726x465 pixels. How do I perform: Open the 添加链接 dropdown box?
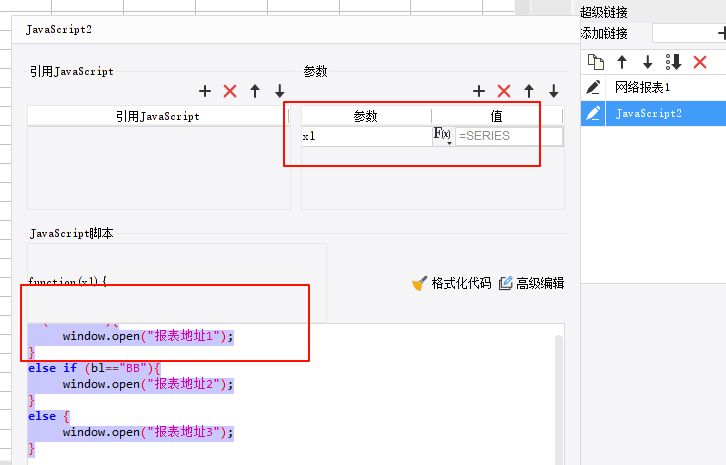click(x=685, y=33)
